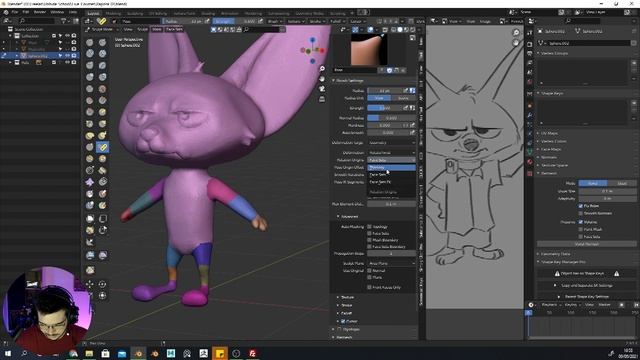Select the Mesh Filter tool
Viewport: 640px width, 360px height.
(90, 256)
